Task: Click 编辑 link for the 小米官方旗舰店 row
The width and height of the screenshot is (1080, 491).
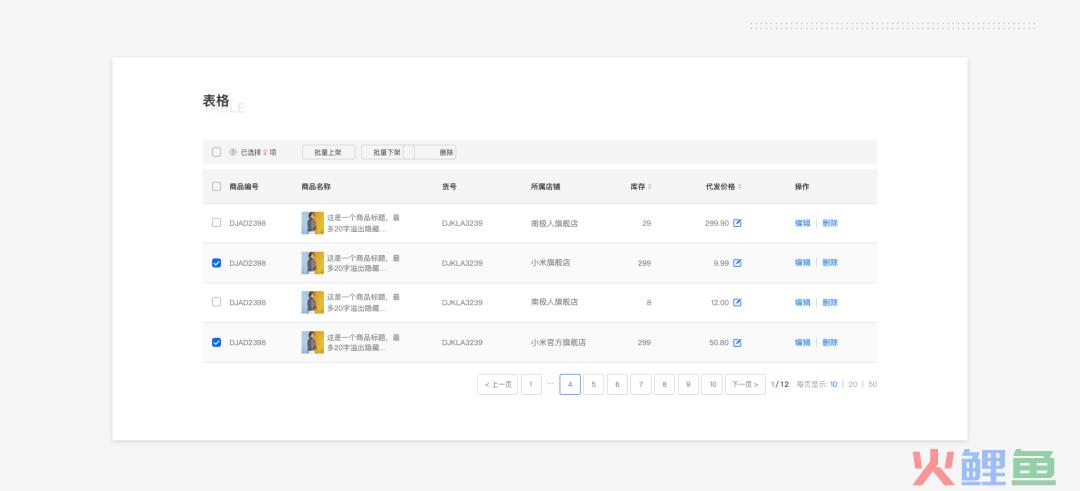Action: point(802,342)
